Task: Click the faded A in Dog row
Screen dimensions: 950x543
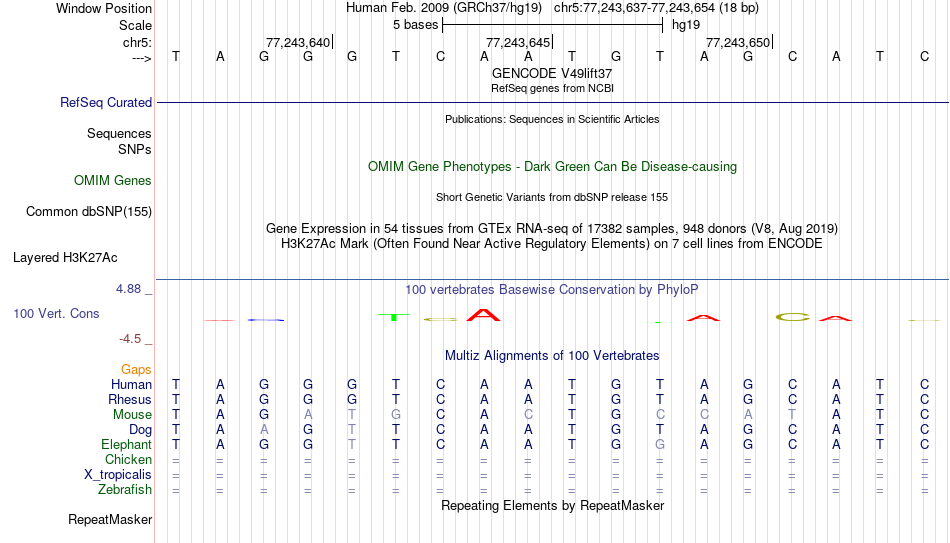Action: 264,430
